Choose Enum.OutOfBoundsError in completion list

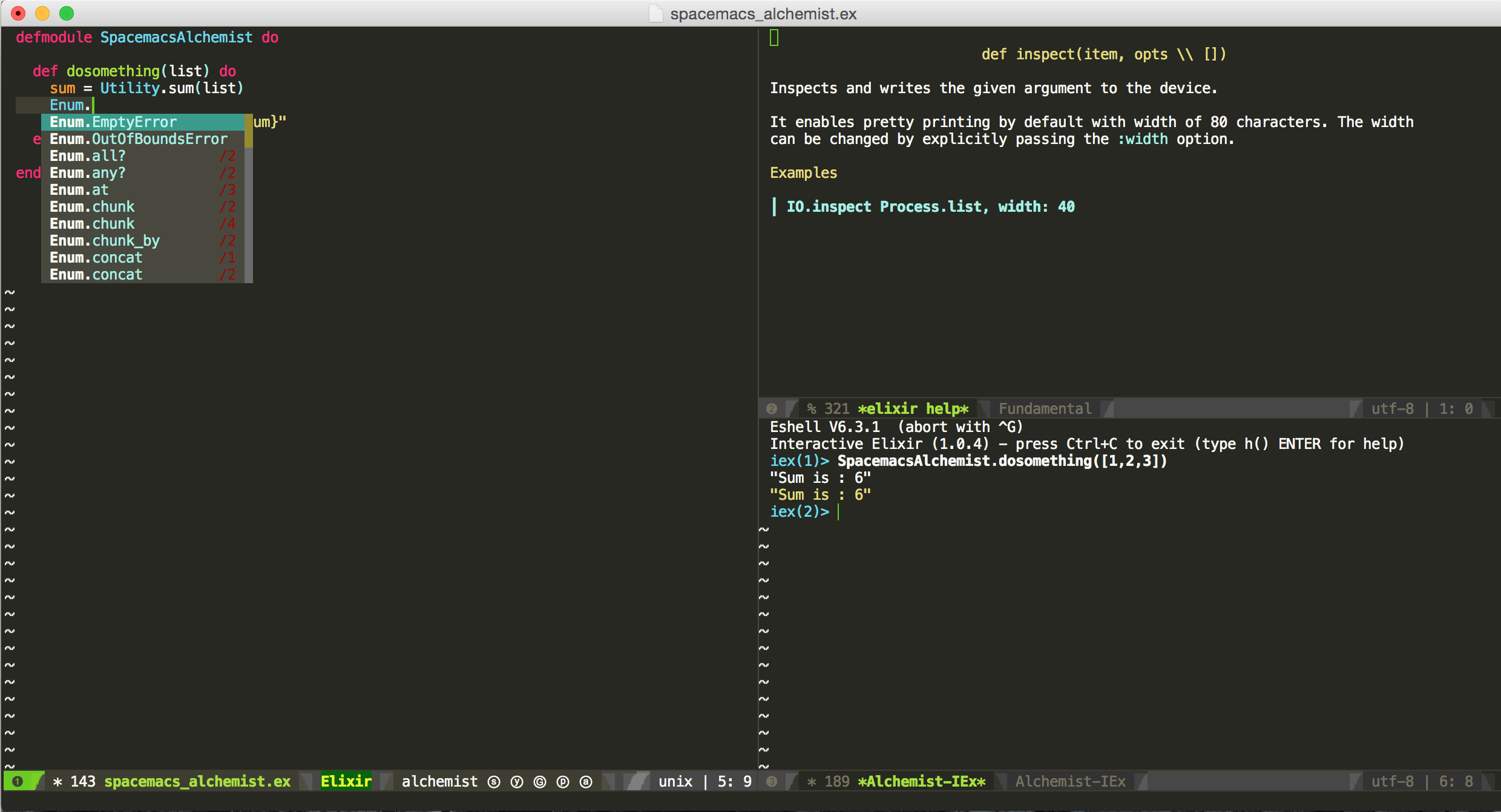tap(138, 139)
